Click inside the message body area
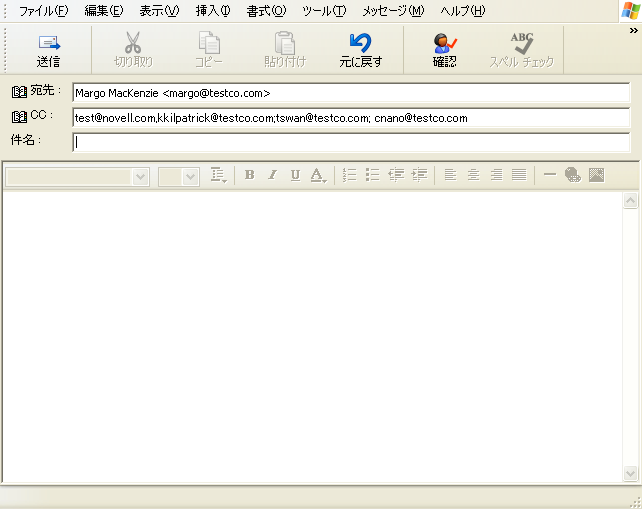The image size is (642, 509). coord(313,337)
